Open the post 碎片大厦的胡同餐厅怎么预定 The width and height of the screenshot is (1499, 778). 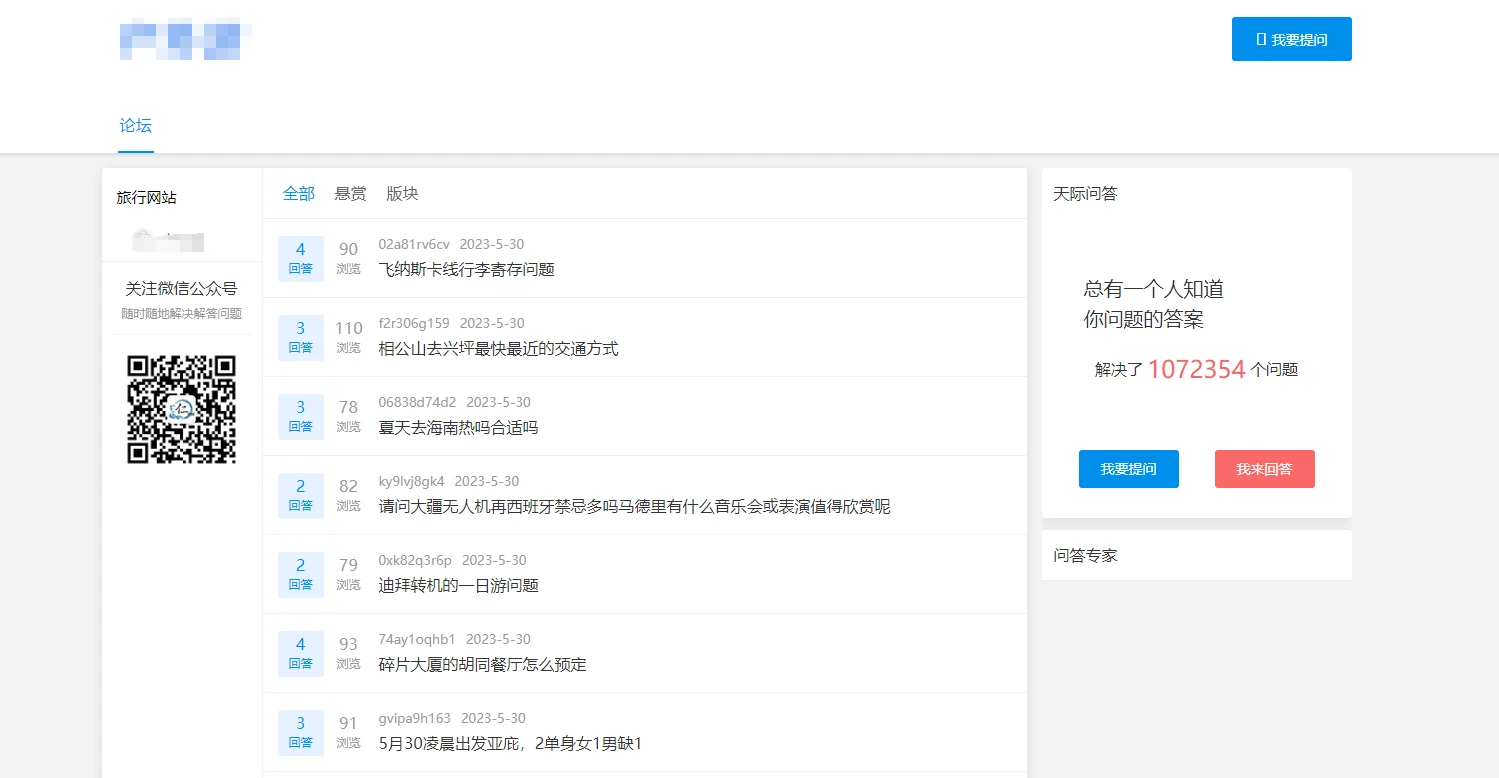tap(482, 664)
